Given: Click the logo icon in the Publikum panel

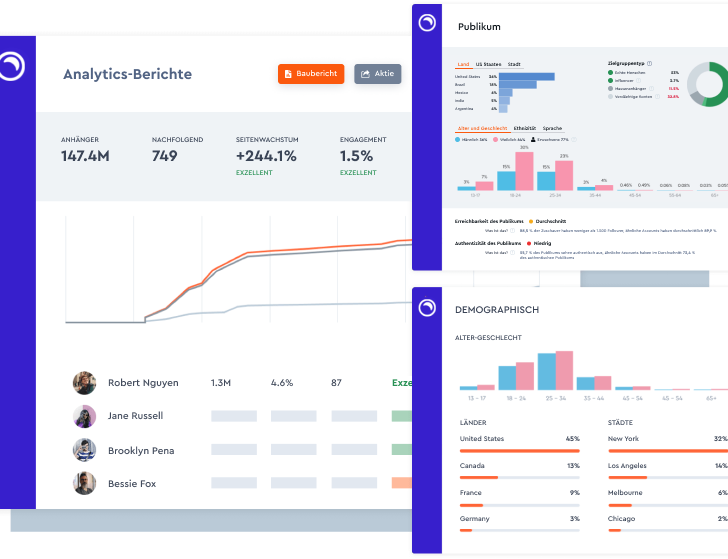Looking at the screenshot, I should (x=428, y=24).
